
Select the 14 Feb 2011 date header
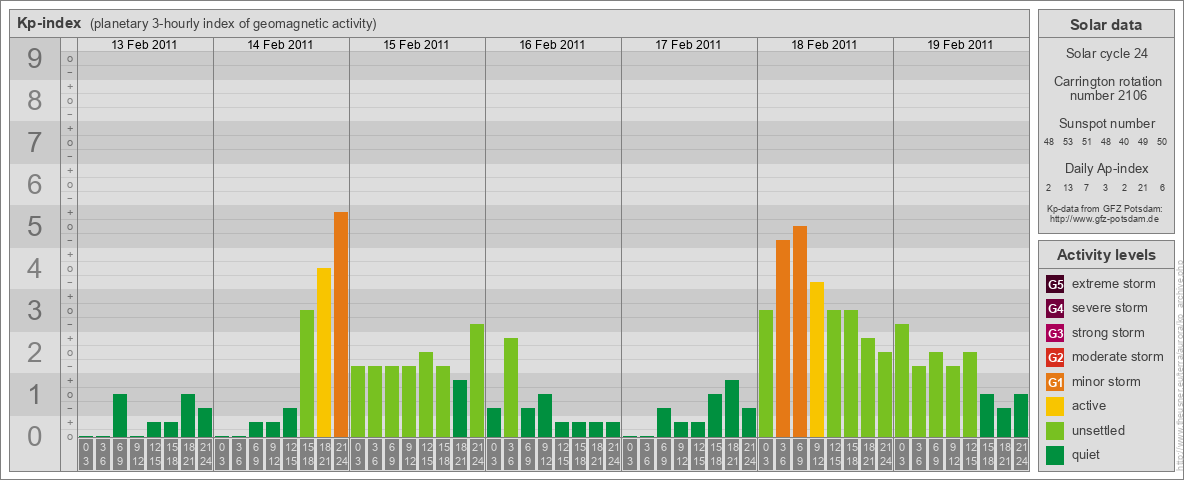click(280, 45)
